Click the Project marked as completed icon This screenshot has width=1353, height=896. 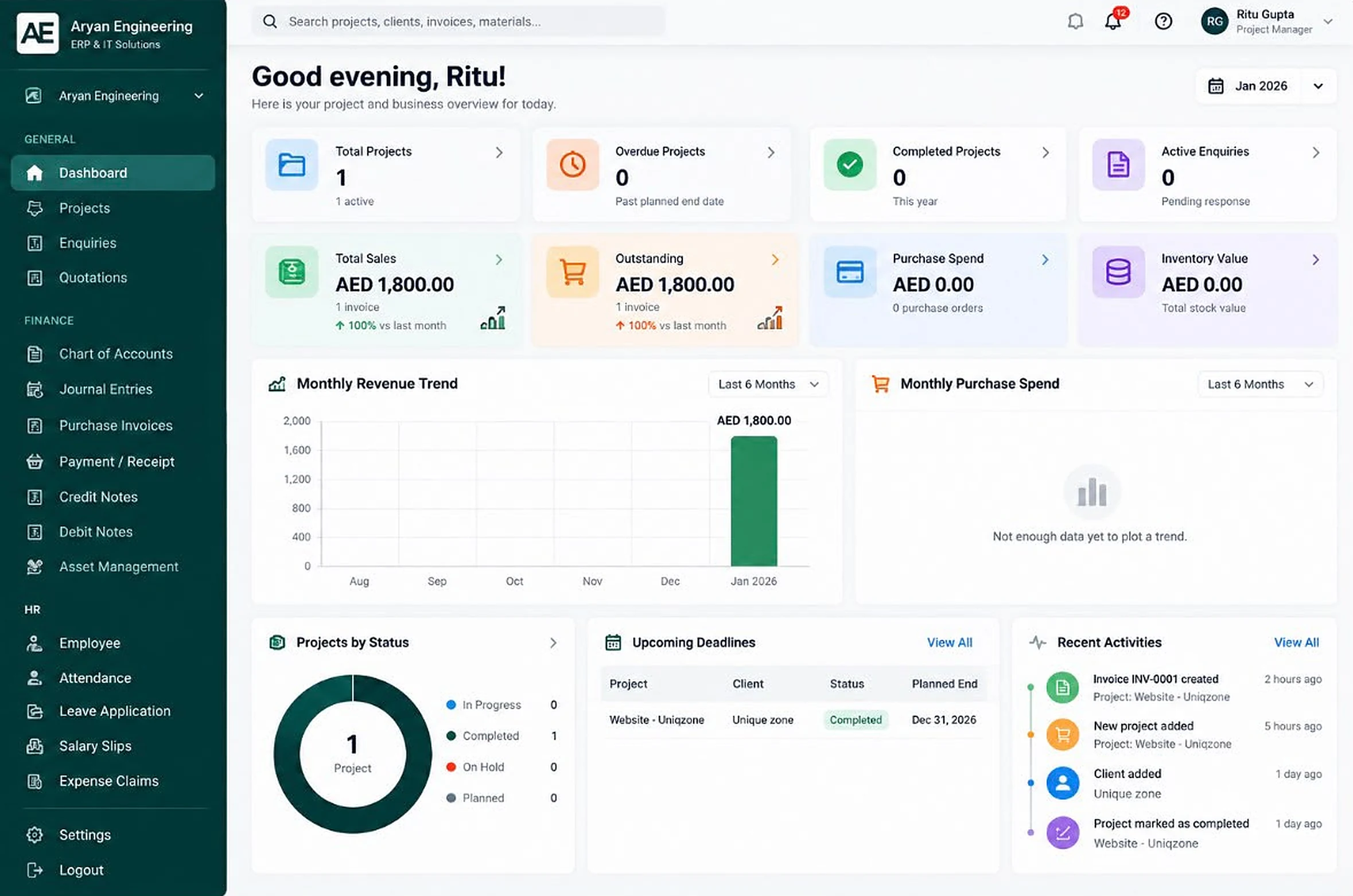coord(1062,832)
